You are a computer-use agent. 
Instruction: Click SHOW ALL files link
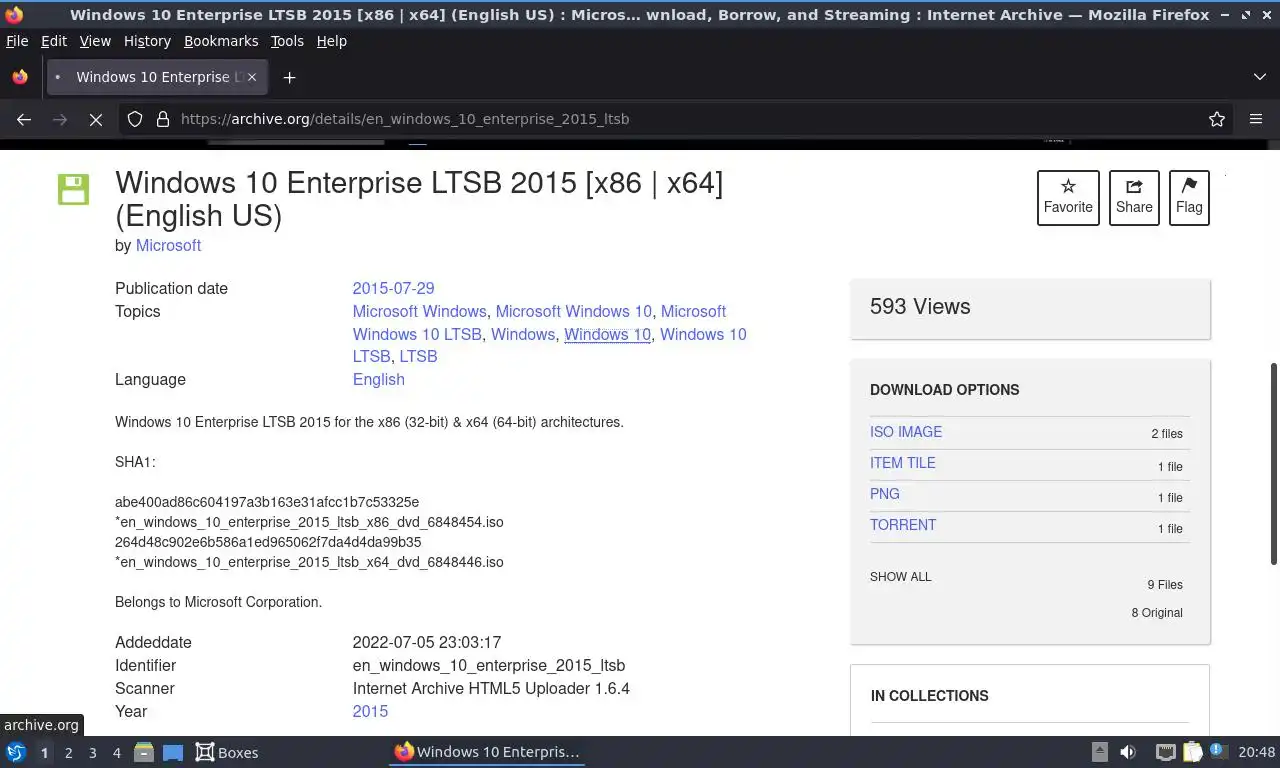[x=900, y=577]
